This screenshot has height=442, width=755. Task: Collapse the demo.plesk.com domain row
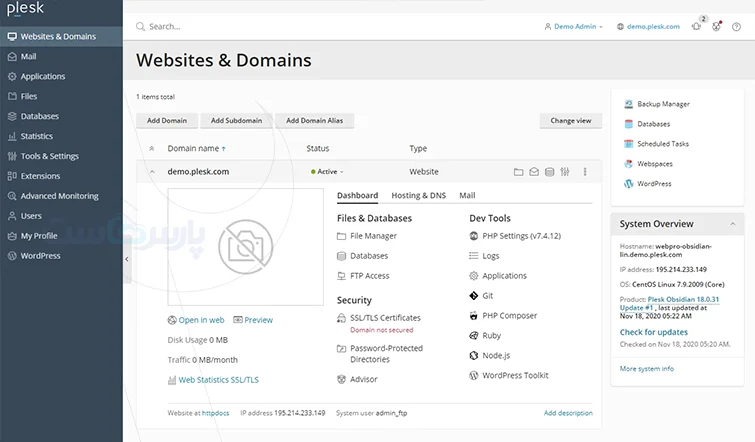pyautogui.click(x=152, y=172)
